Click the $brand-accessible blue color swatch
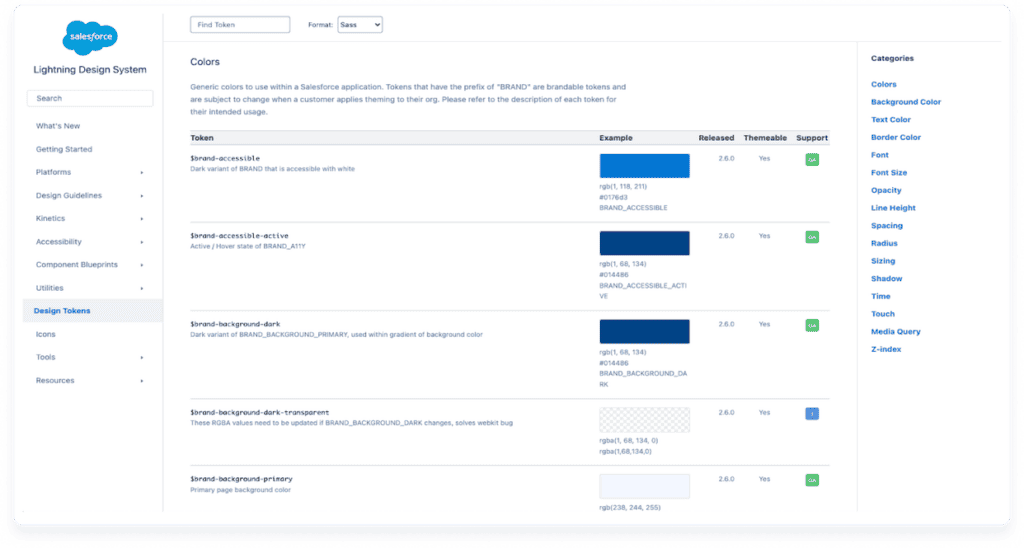Image resolution: width=1024 pixels, height=548 pixels. pyautogui.click(x=644, y=166)
